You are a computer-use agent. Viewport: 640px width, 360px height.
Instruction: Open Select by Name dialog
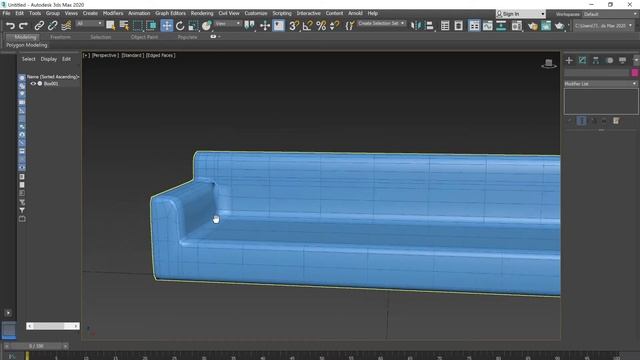[x=124, y=26]
